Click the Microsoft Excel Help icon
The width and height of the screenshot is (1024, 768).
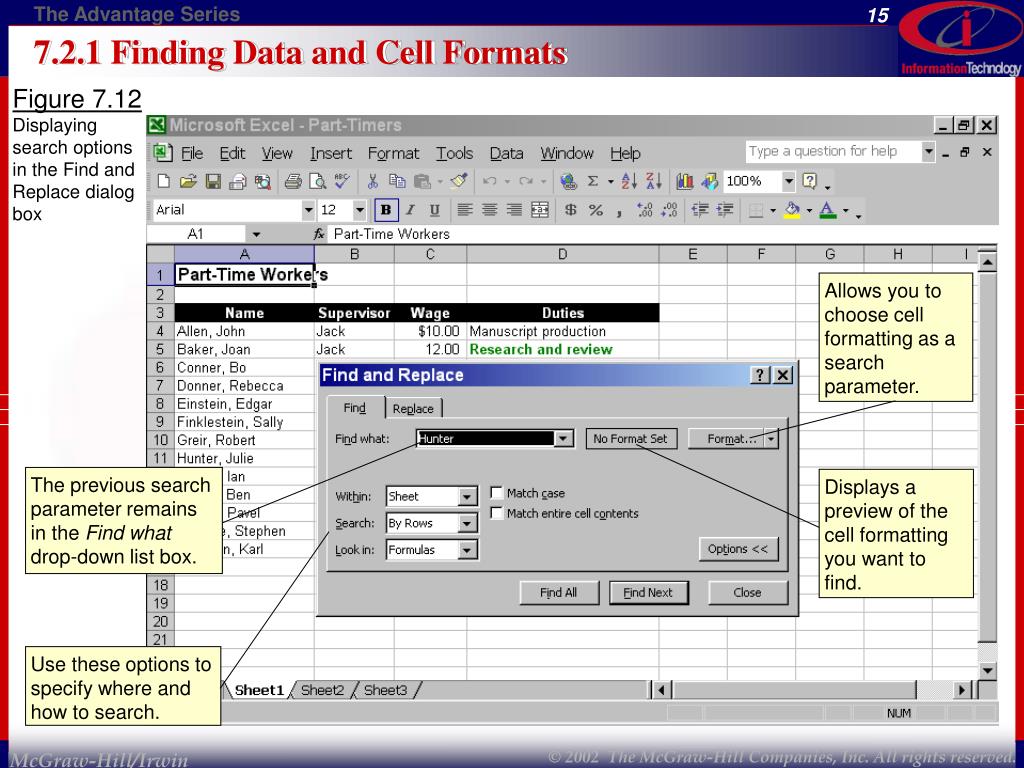[x=810, y=181]
